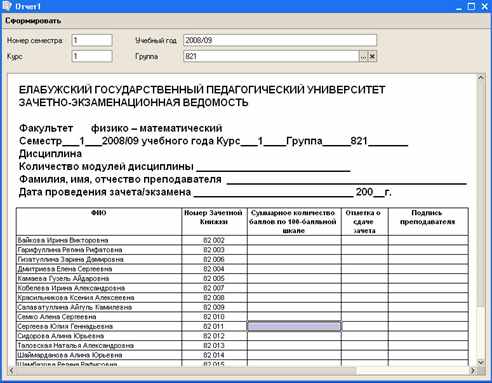The height and width of the screenshot is (383, 492).
Task: Select record book number 82 012 cell
Action: point(214,336)
